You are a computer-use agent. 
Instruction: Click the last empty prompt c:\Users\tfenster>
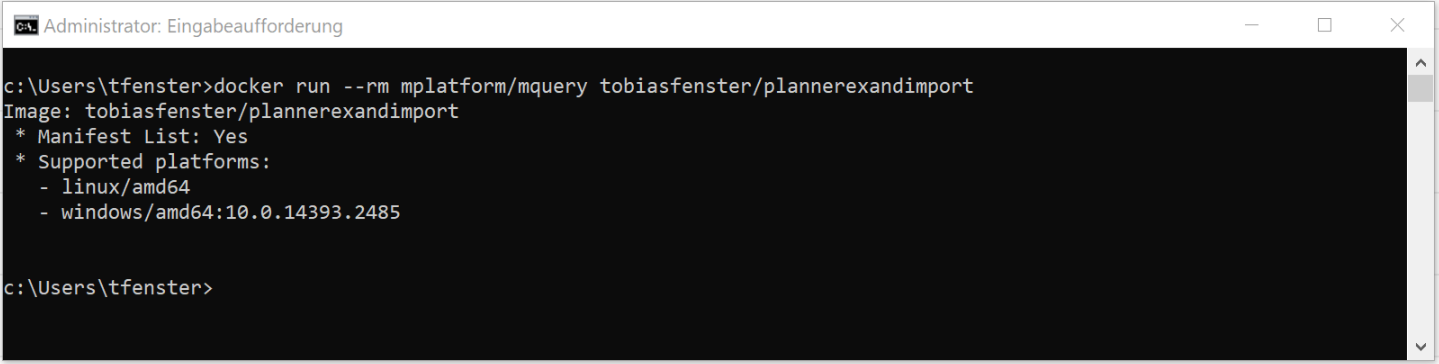108,288
